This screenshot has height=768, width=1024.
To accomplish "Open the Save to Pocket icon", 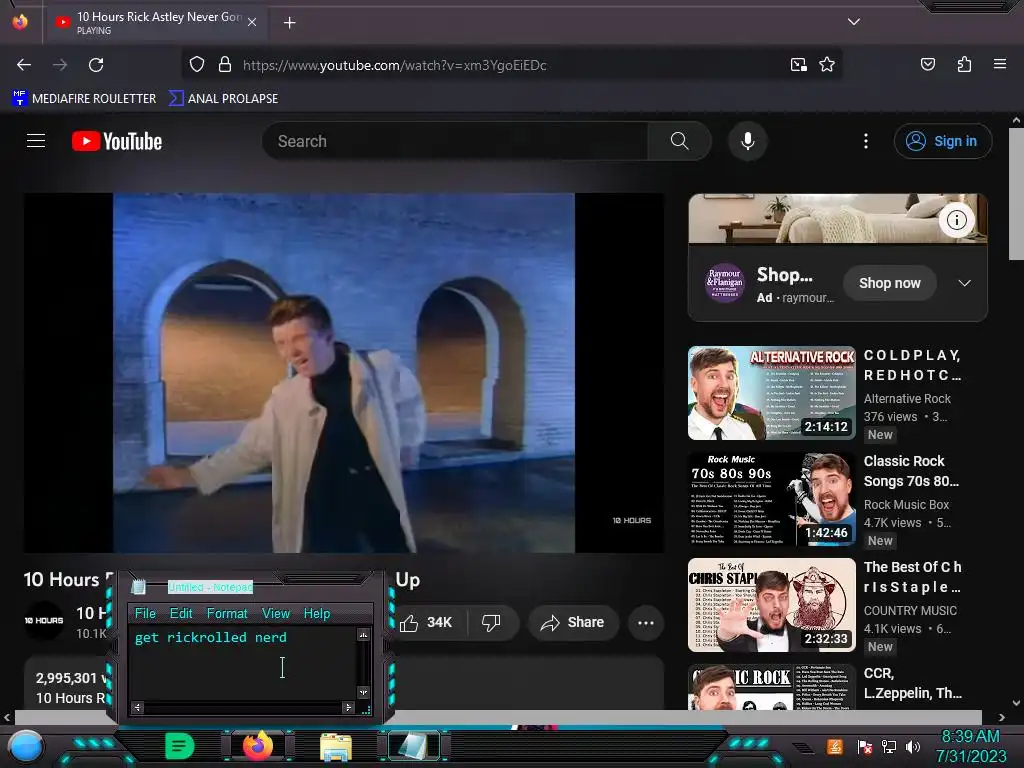I will click(x=927, y=64).
